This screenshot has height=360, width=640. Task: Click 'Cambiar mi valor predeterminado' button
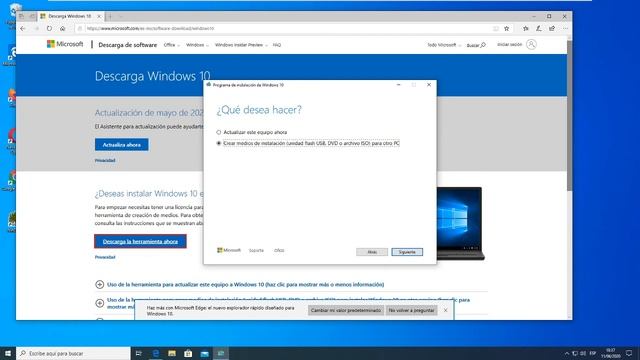(346, 310)
